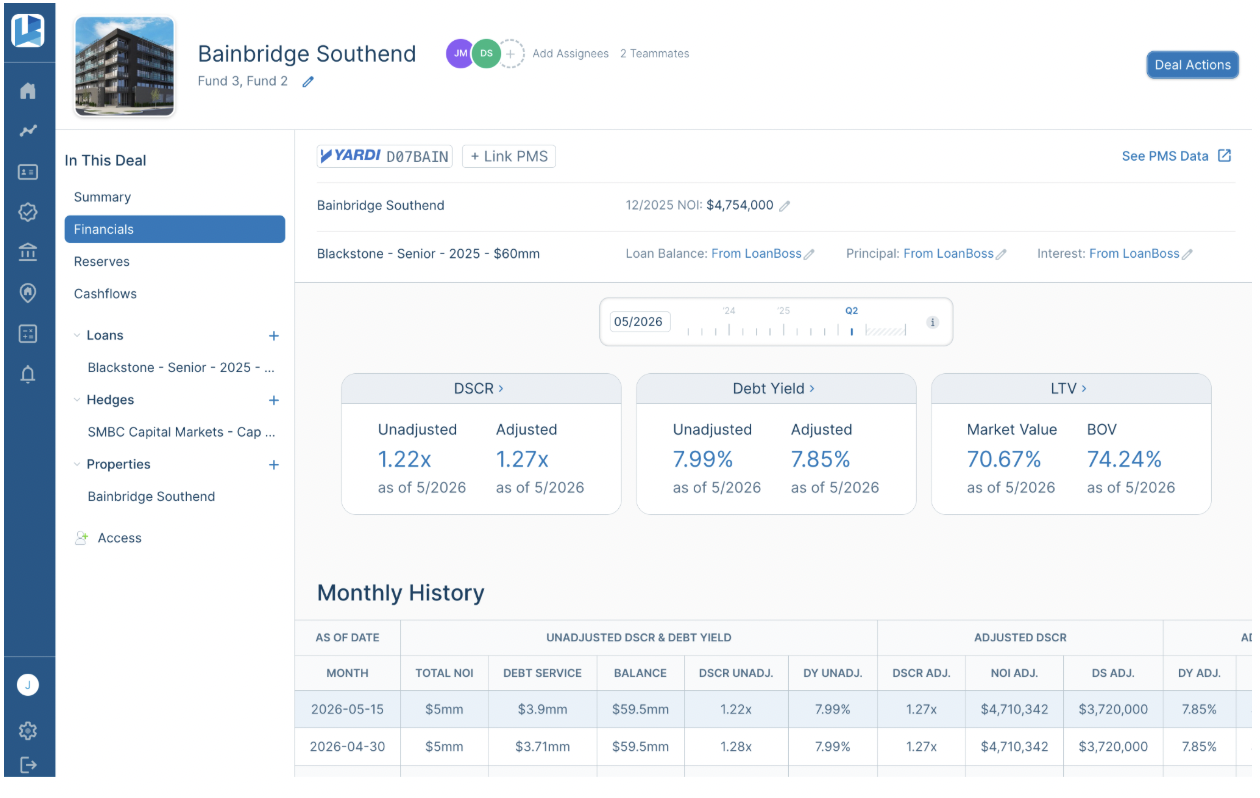Screen dimensions: 1260x798
Task: Open the verified badge icon in sidebar
Action: (28, 212)
